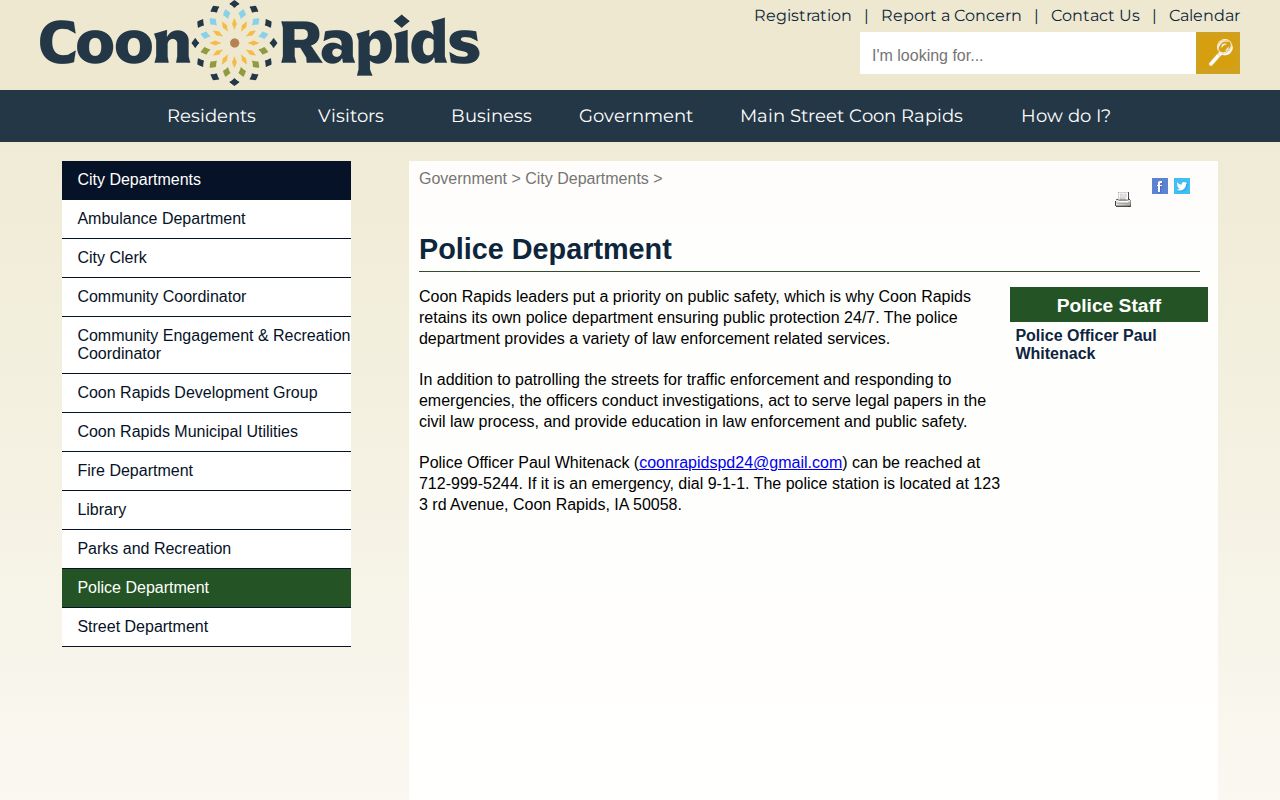Open Community Engagement & Recreation Coordinator

tap(206, 345)
